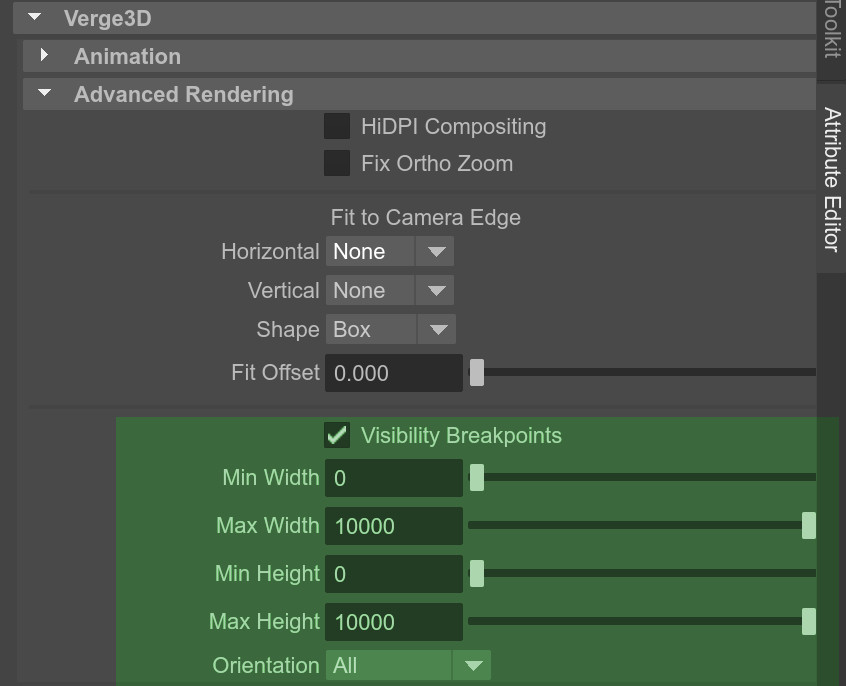Image resolution: width=846 pixels, height=686 pixels.
Task: Collapse the Advanced Rendering section
Action: [x=45, y=93]
